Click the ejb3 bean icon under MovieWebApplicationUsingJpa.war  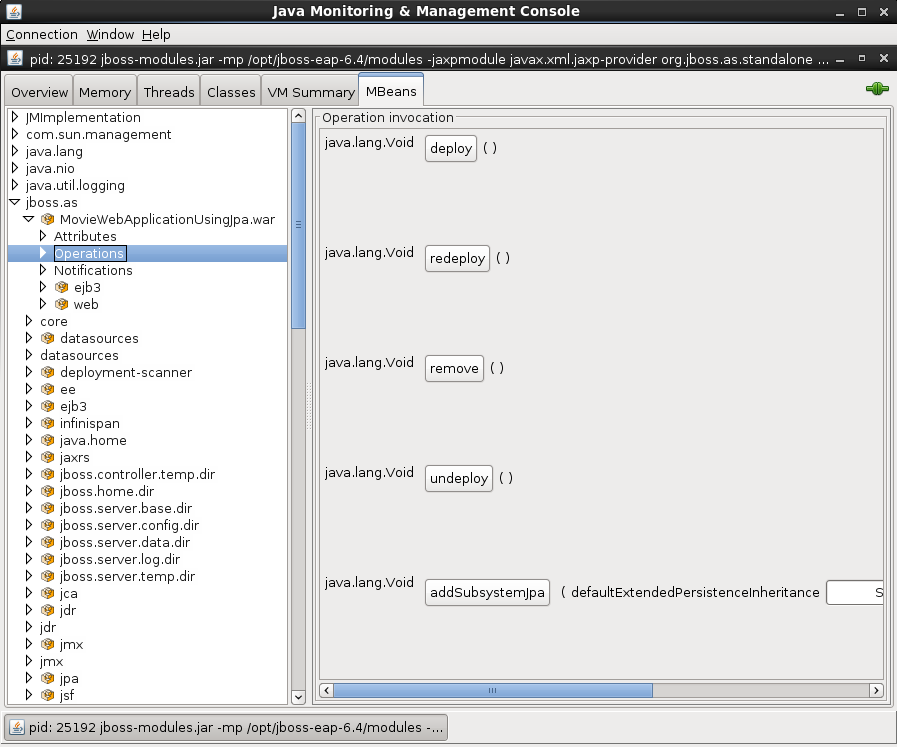[x=61, y=287]
